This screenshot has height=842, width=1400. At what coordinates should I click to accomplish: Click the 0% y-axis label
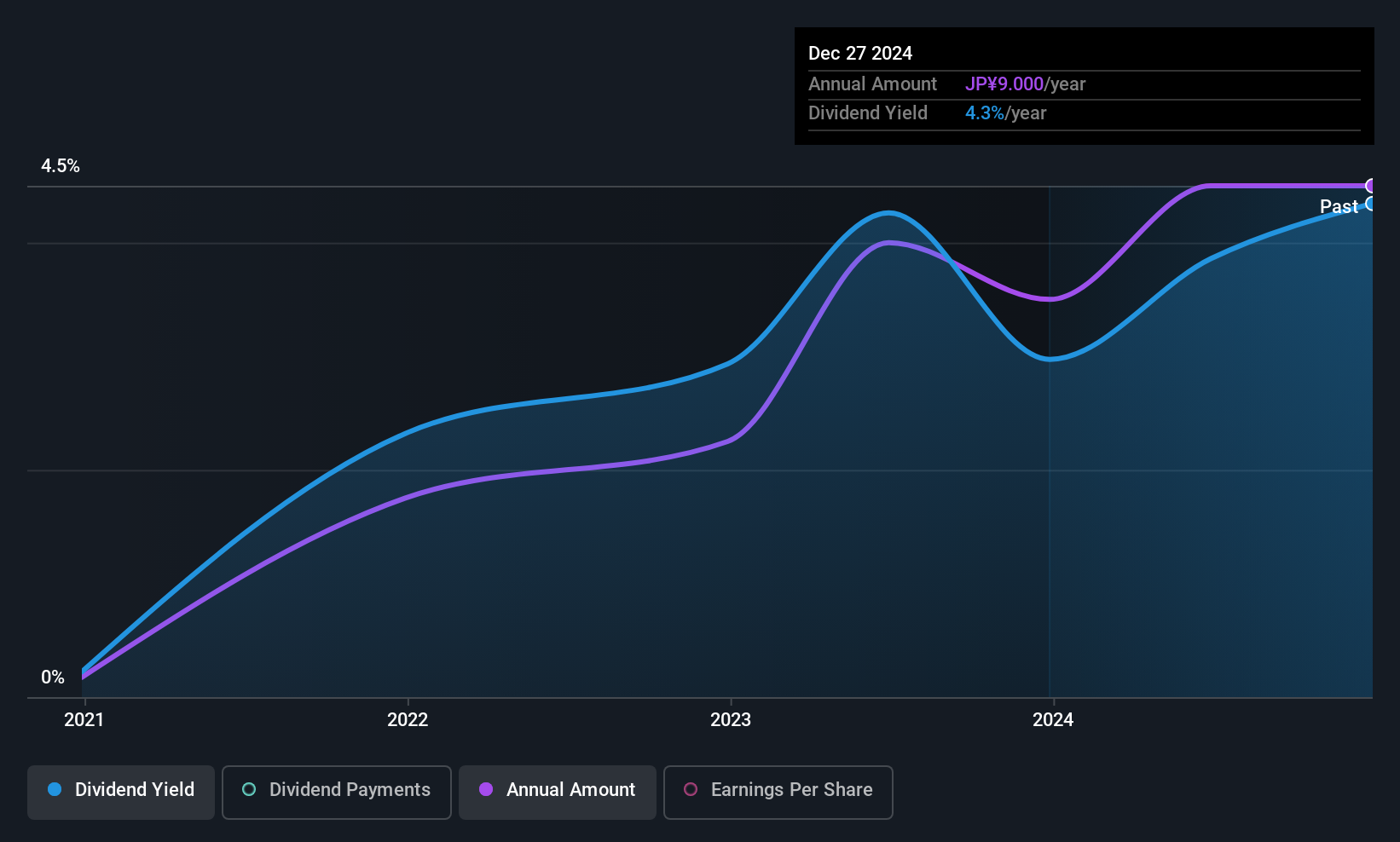53,678
